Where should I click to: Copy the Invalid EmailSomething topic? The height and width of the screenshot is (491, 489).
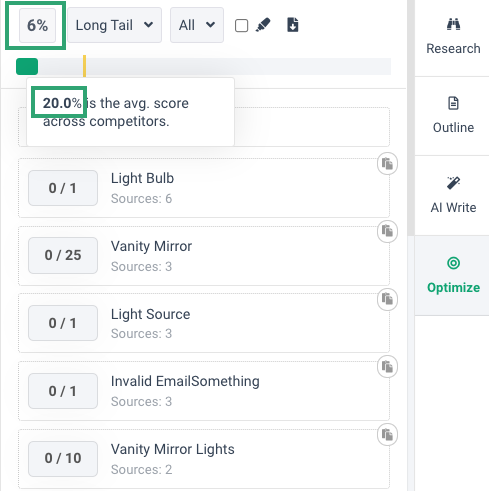click(x=387, y=367)
